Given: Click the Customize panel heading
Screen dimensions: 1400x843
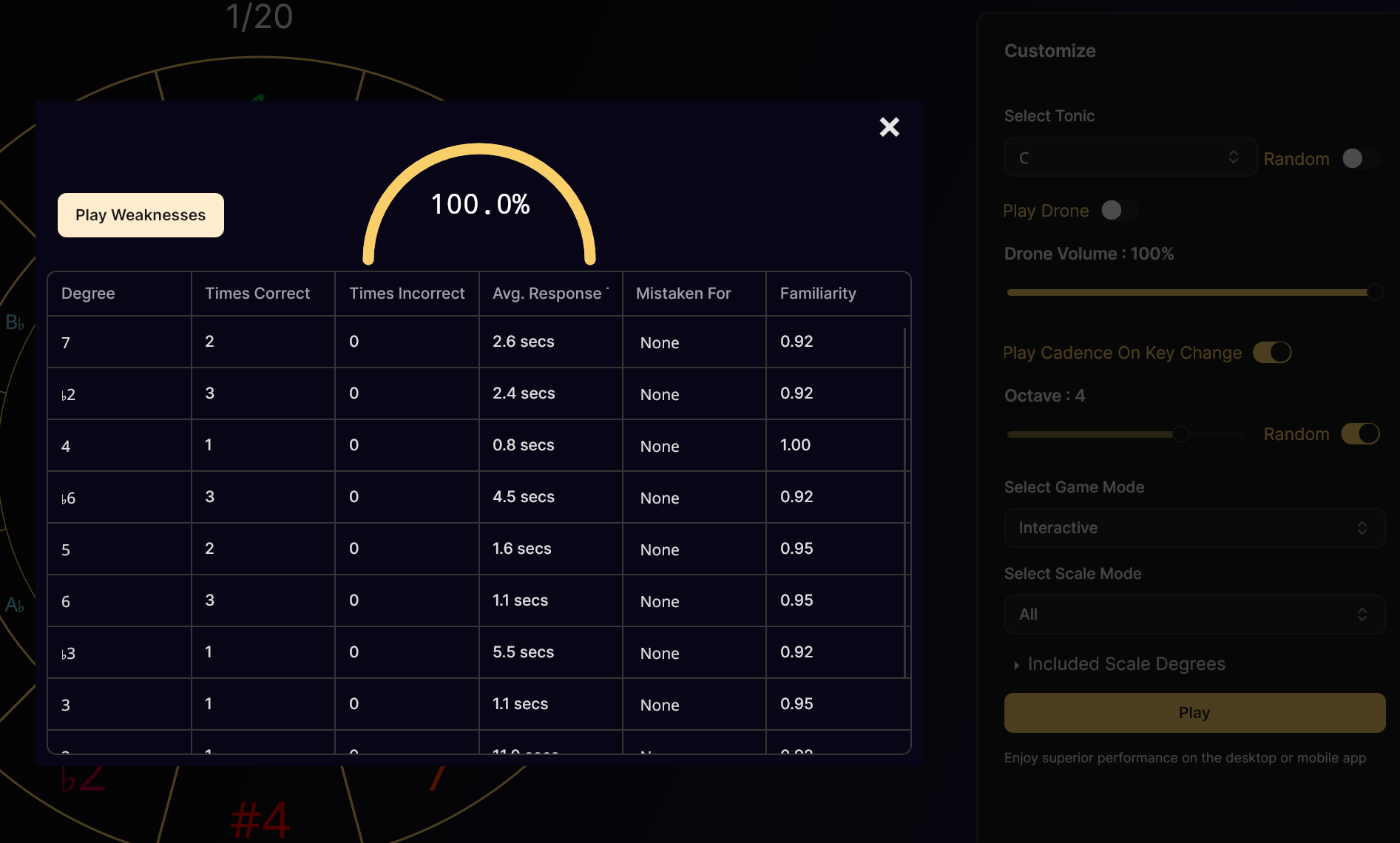Looking at the screenshot, I should click(1050, 51).
